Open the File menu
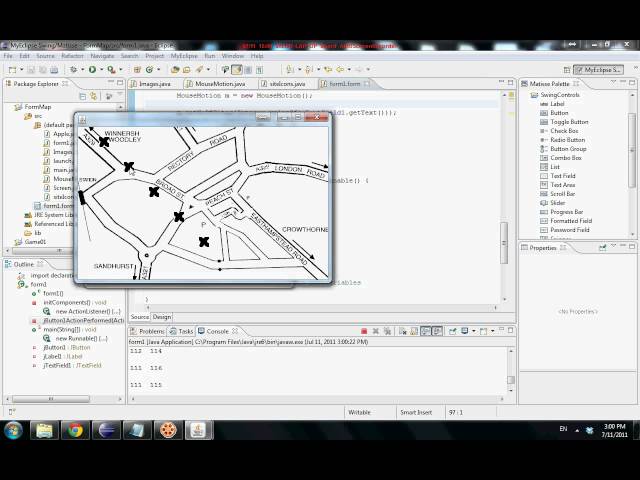The width and height of the screenshot is (640, 480). (x=8, y=56)
